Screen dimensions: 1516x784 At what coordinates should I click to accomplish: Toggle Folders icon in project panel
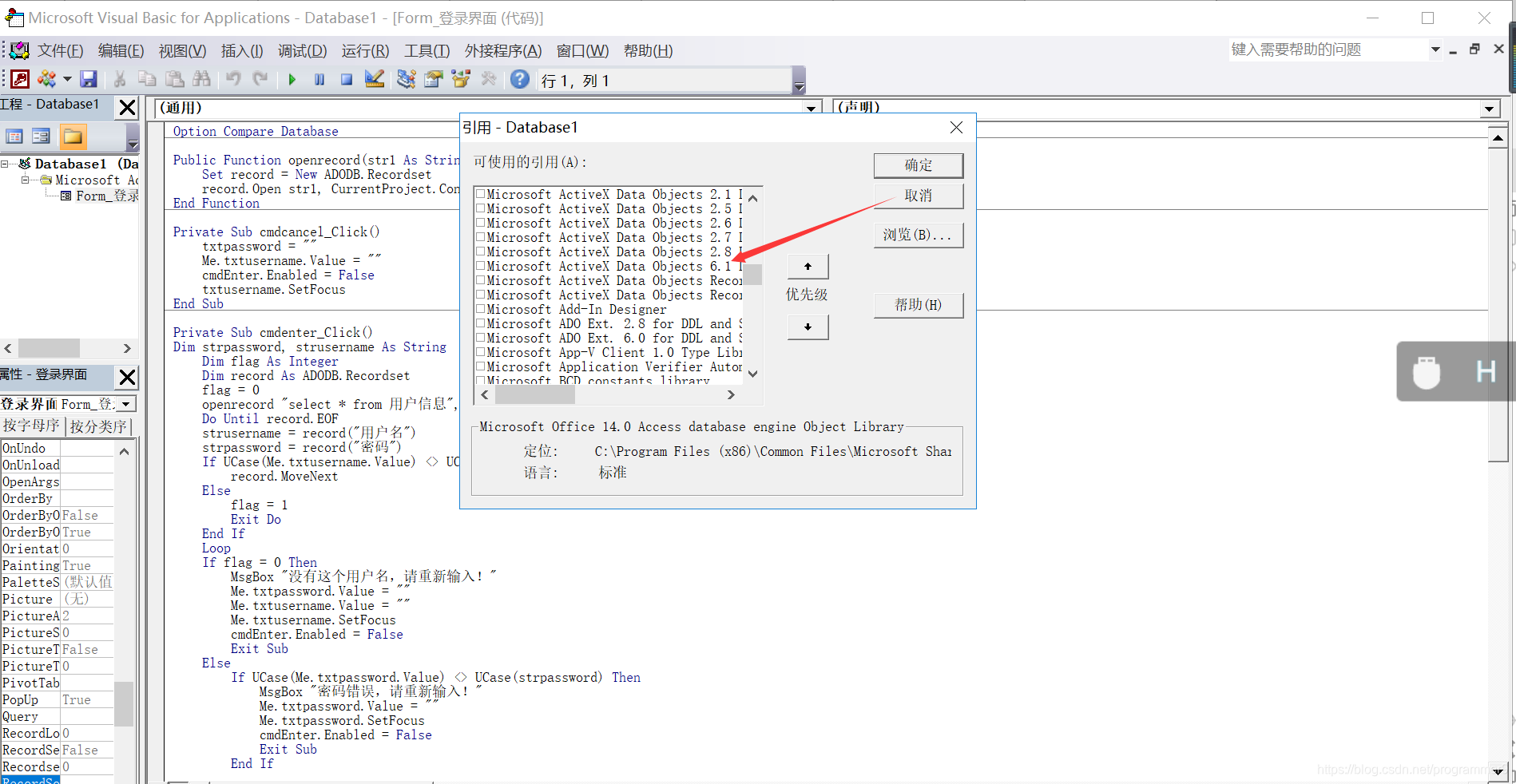coord(73,137)
